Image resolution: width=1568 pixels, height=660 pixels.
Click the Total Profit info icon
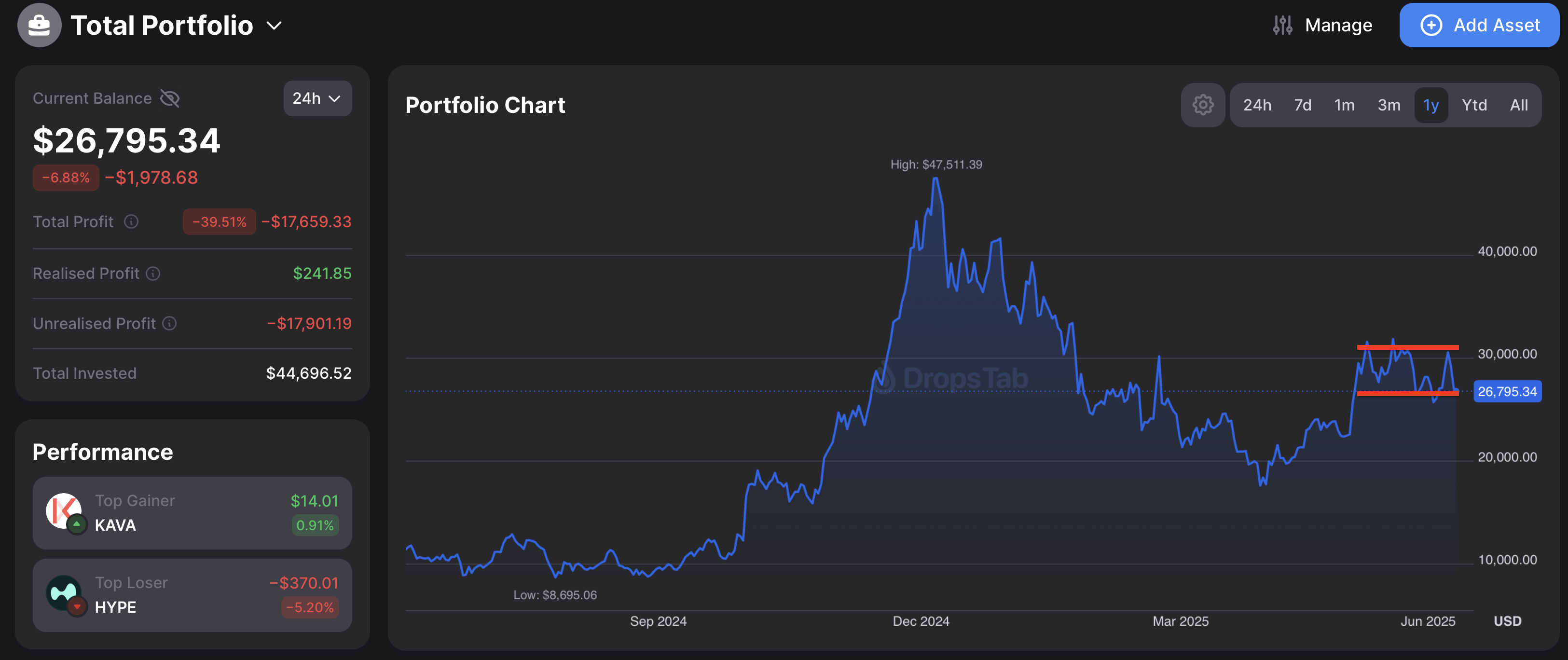[132, 221]
